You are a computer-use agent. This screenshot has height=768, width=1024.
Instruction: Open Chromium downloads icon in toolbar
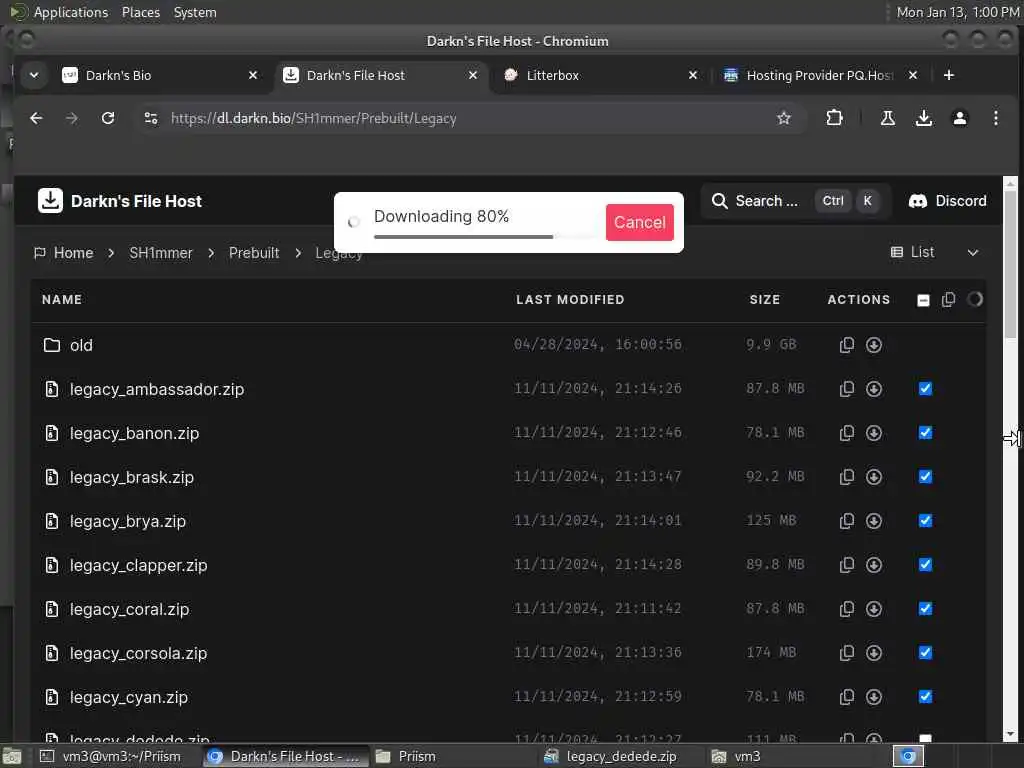tap(923, 118)
